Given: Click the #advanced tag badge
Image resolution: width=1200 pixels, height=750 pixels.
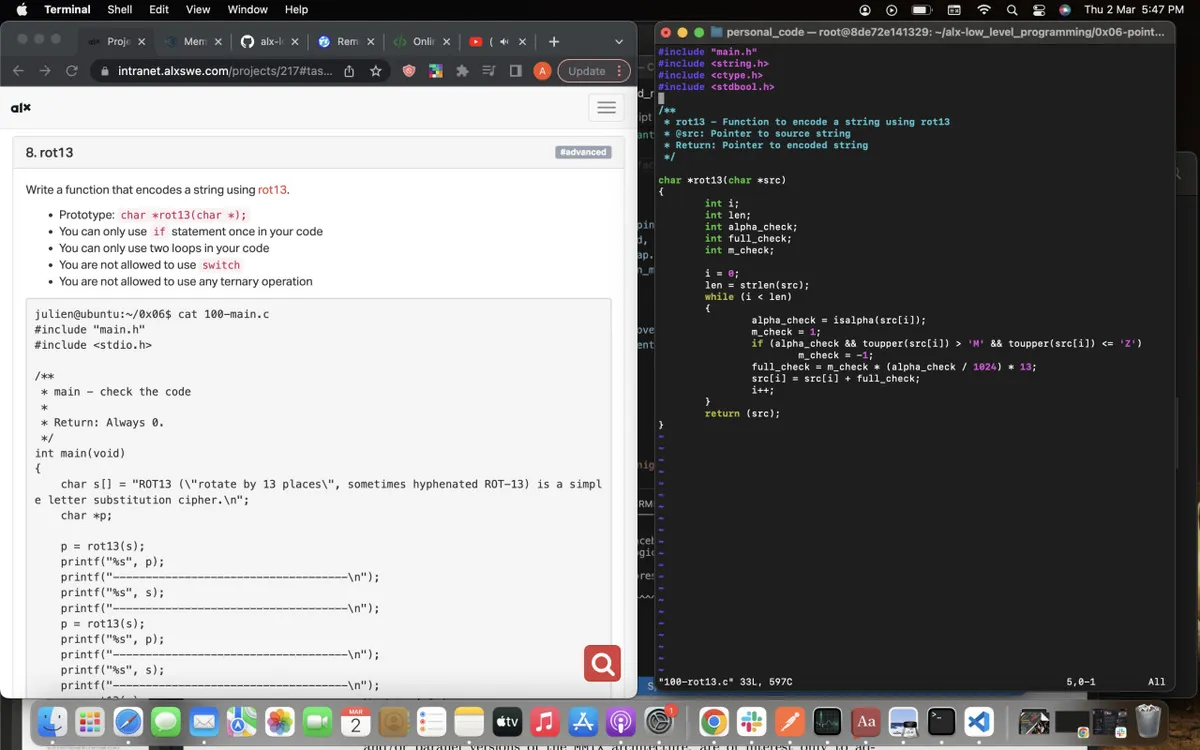Looking at the screenshot, I should [x=583, y=152].
